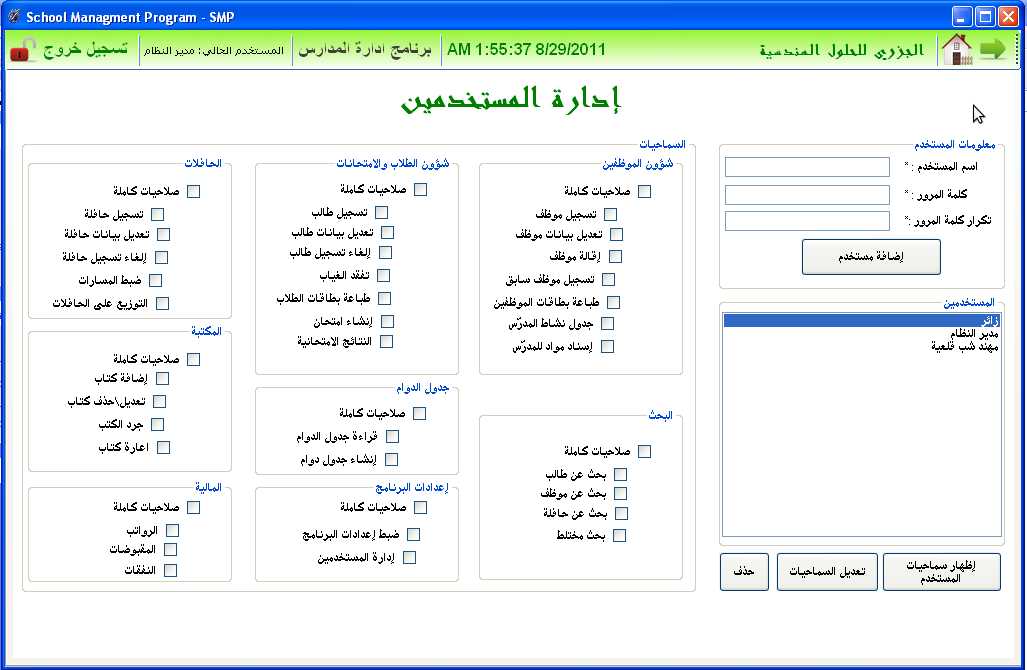
Task: Check بحث عن حافلة permission
Action: [x=622, y=513]
